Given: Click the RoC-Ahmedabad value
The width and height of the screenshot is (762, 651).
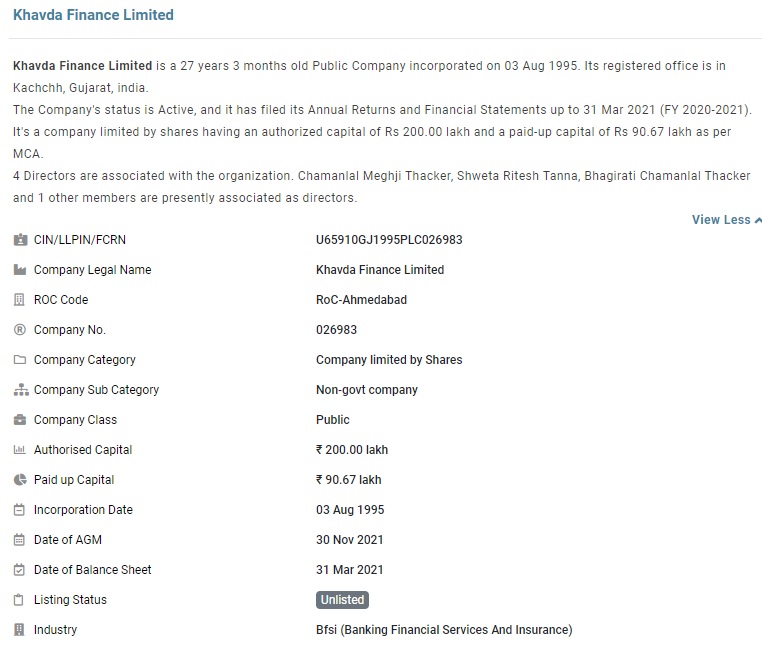Looking at the screenshot, I should [361, 300].
